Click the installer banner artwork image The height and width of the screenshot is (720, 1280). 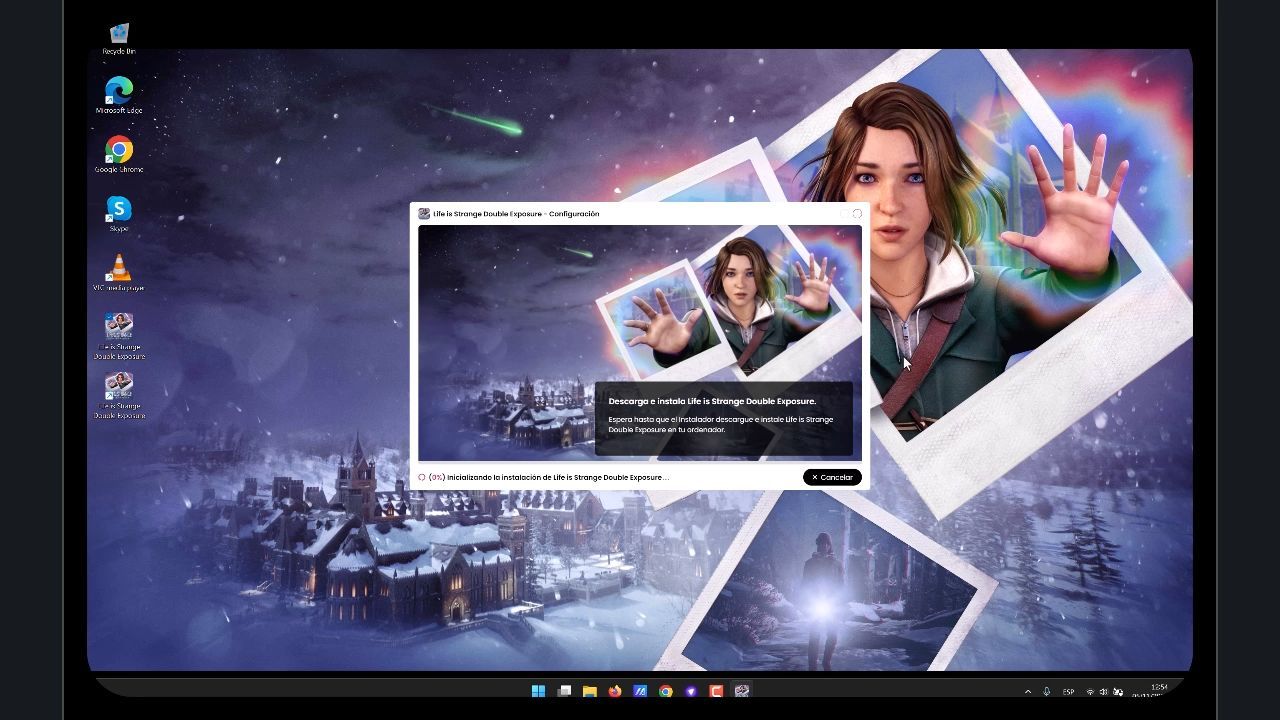640,343
